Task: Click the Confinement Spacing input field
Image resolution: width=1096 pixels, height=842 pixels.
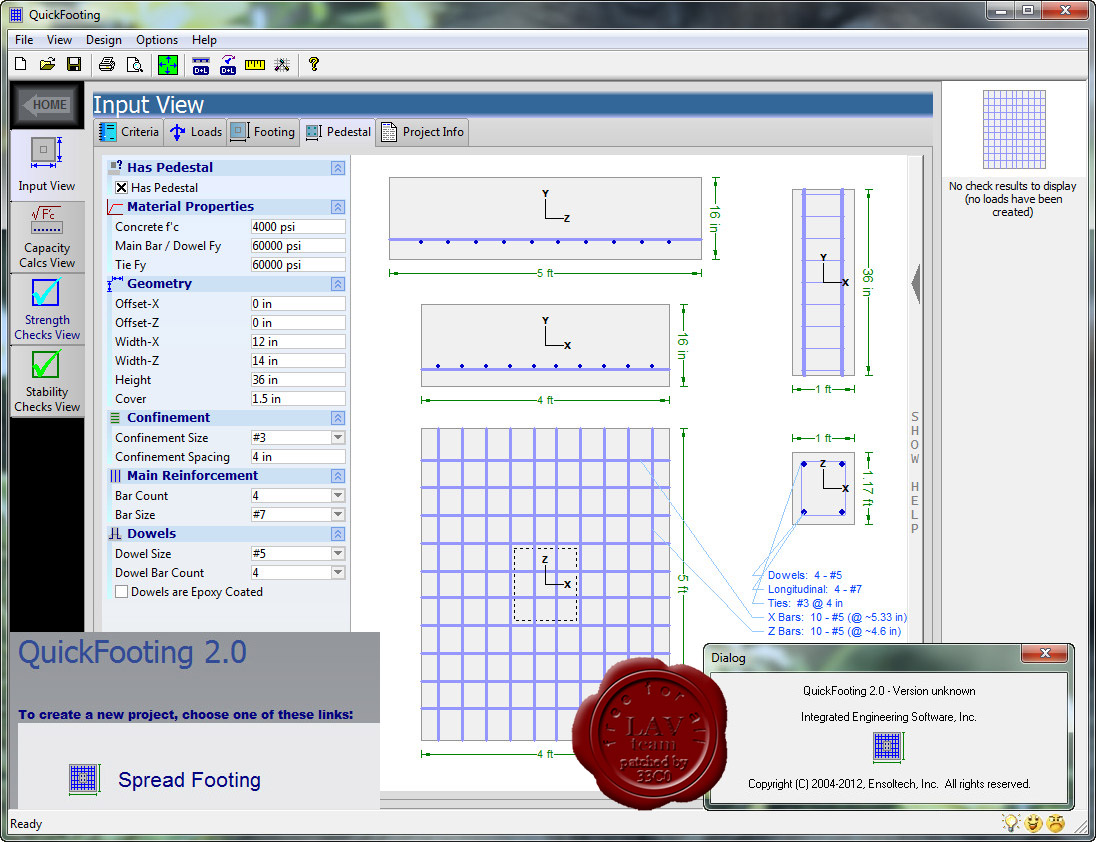Action: point(298,456)
